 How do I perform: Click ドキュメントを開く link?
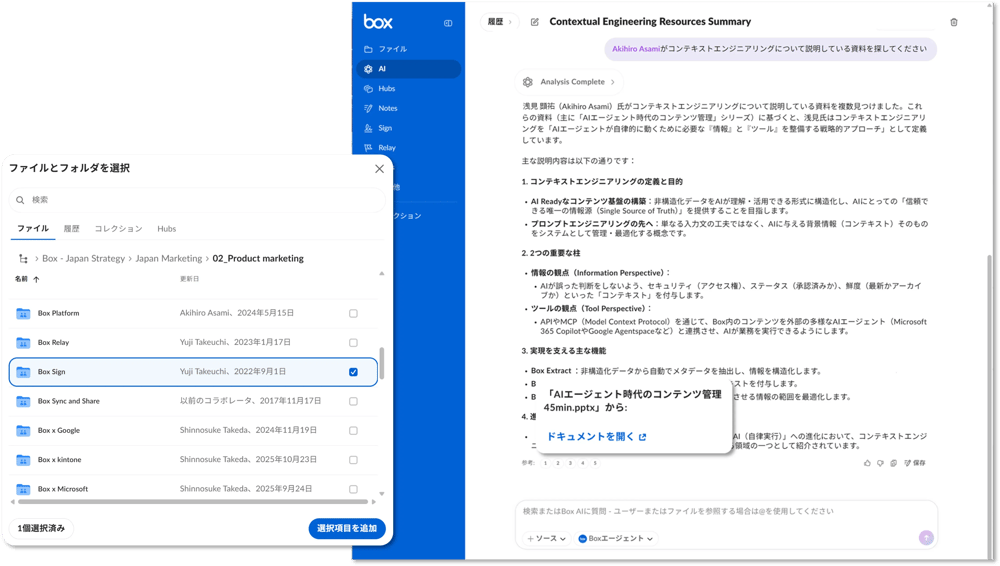click(596, 437)
